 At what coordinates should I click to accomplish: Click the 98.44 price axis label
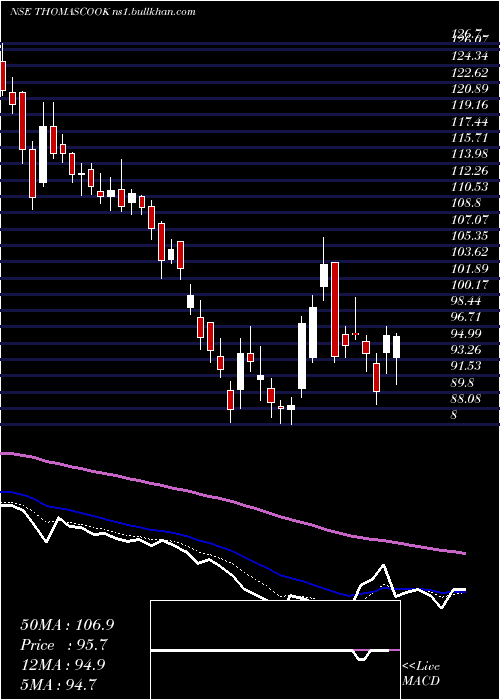click(468, 301)
